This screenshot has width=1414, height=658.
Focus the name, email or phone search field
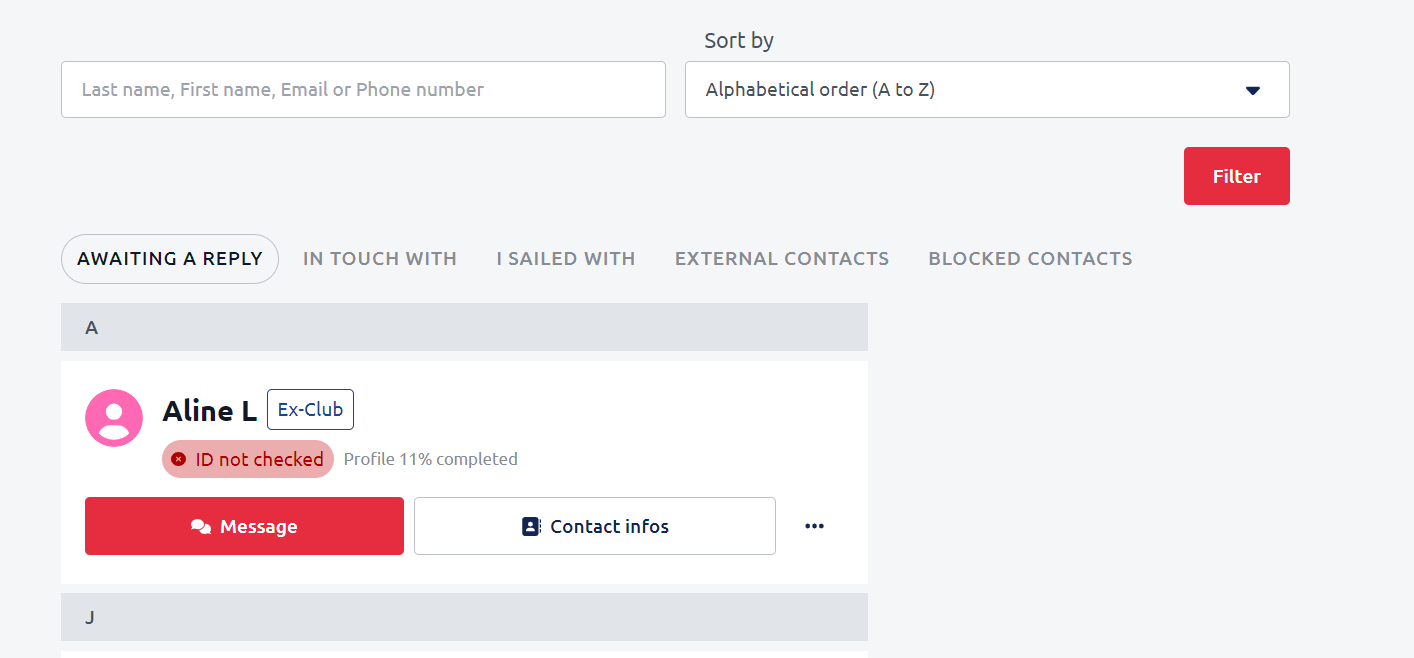(x=363, y=90)
